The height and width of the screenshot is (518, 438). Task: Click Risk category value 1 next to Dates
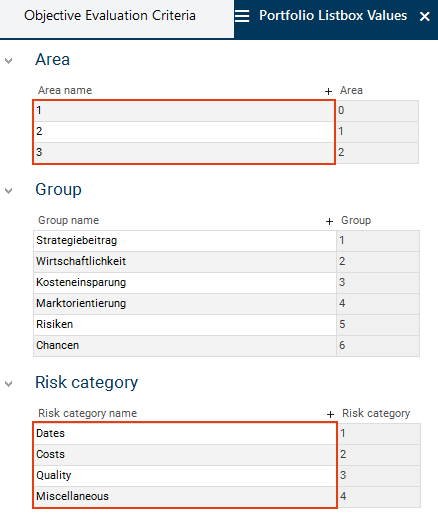point(379,434)
